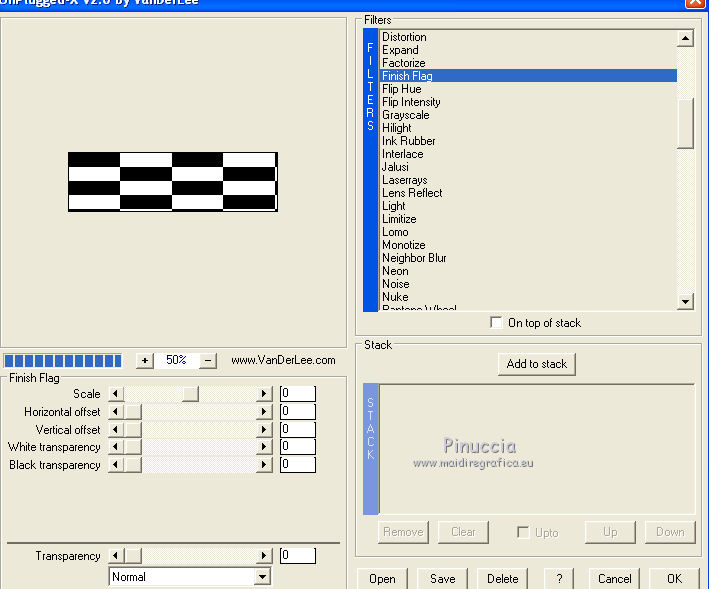Click the Vertical offset right arrow
Image resolution: width=709 pixels, height=589 pixels.
[x=265, y=430]
